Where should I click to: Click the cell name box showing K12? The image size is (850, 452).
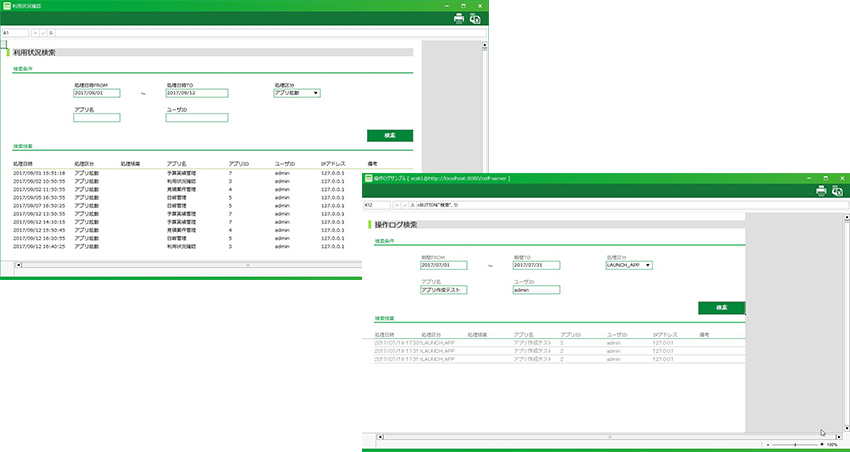376,205
